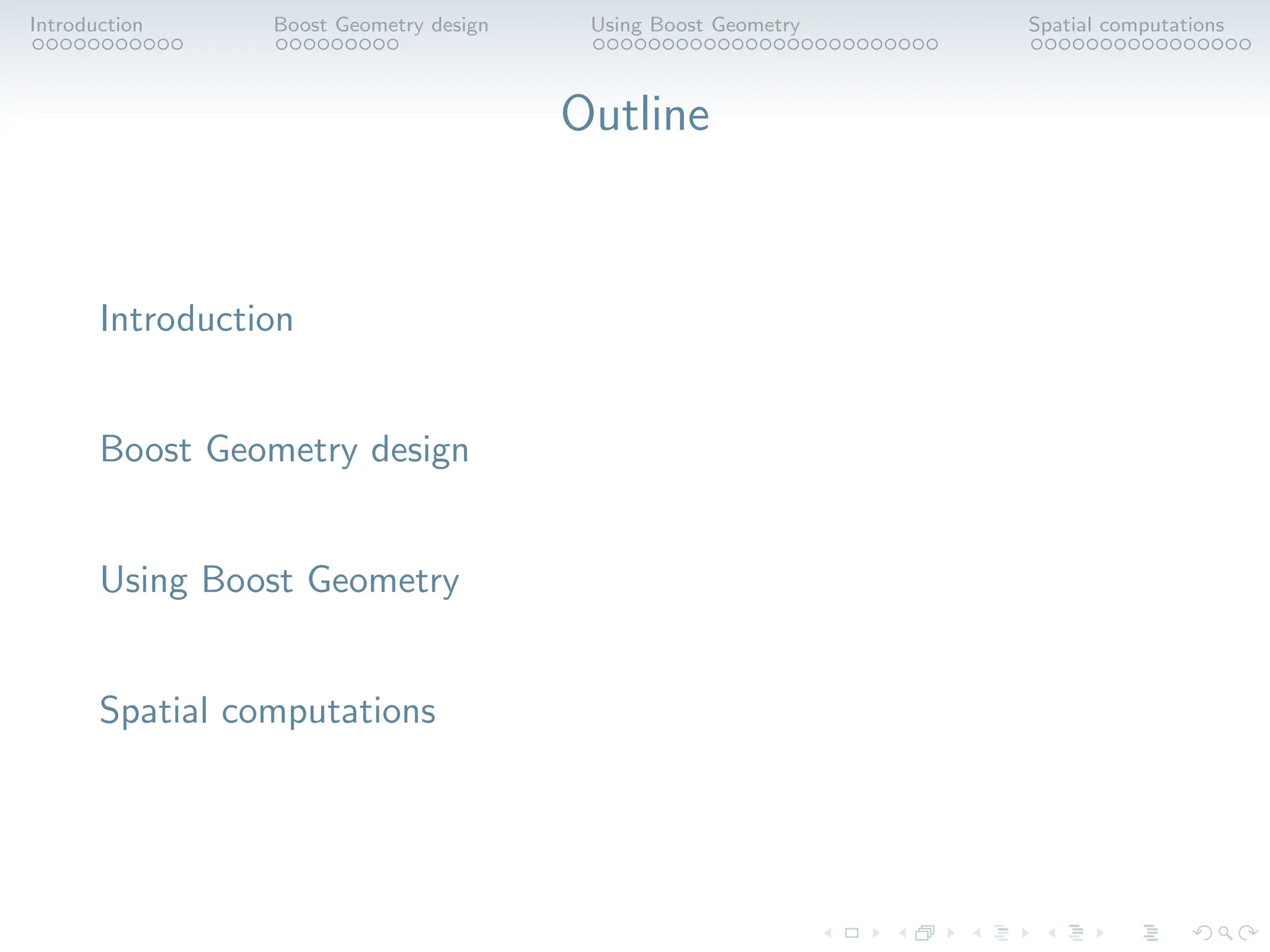Click Spatial computations outline entry
Image resolution: width=1270 pixels, height=952 pixels.
point(267,710)
